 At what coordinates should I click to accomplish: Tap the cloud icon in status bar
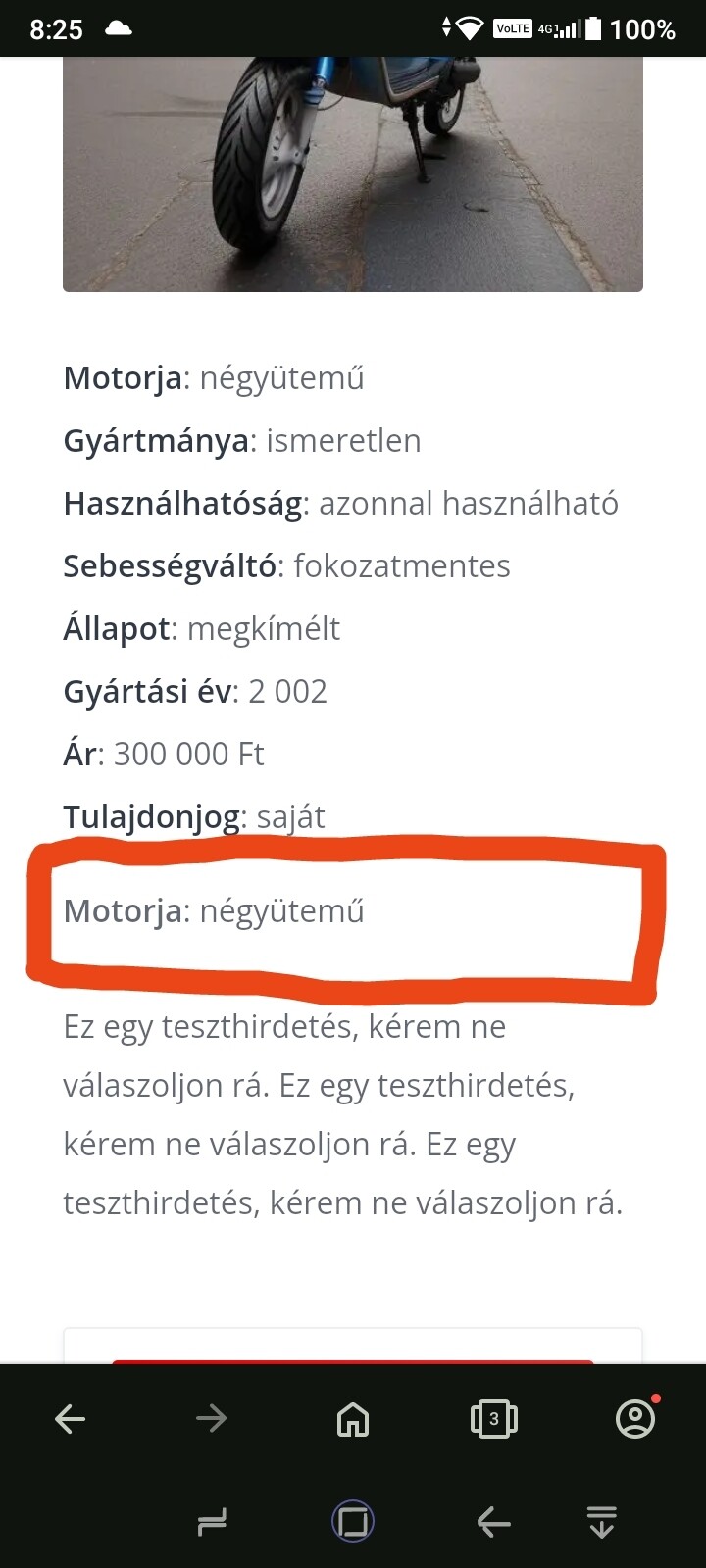[x=119, y=29]
